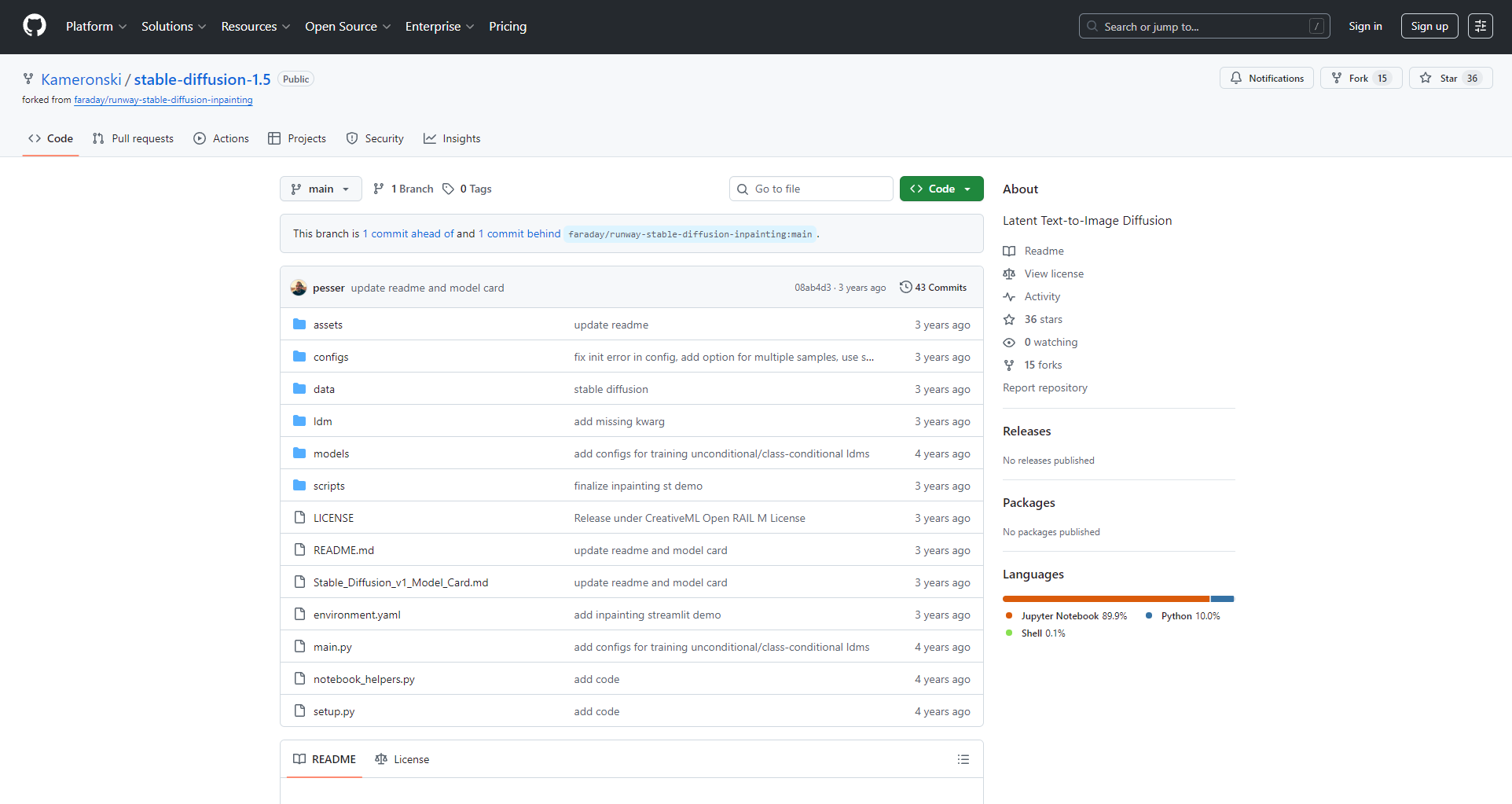Click the Sign up button
This screenshot has height=804, width=1512.
(x=1429, y=26)
